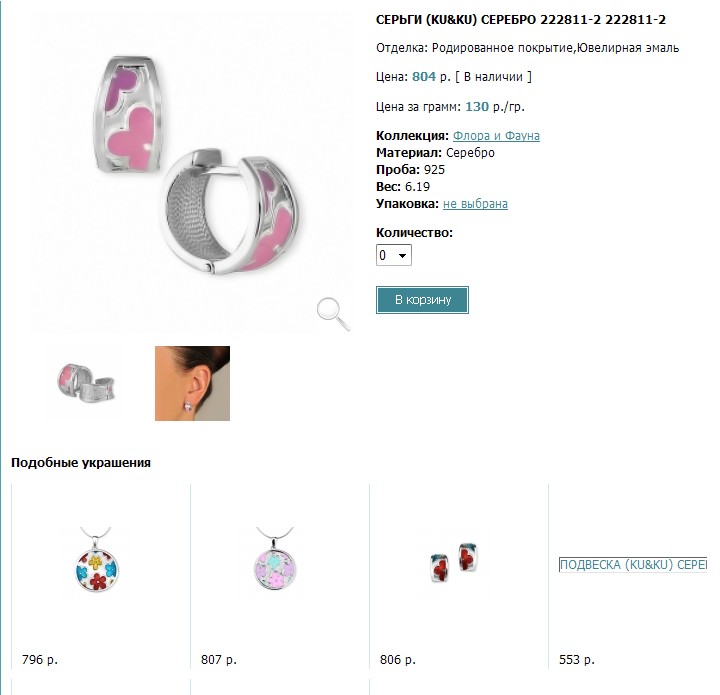Click the ПОДВЕСКА (KU&KU) product link
Screen dimensions: 720x695
coord(633,565)
